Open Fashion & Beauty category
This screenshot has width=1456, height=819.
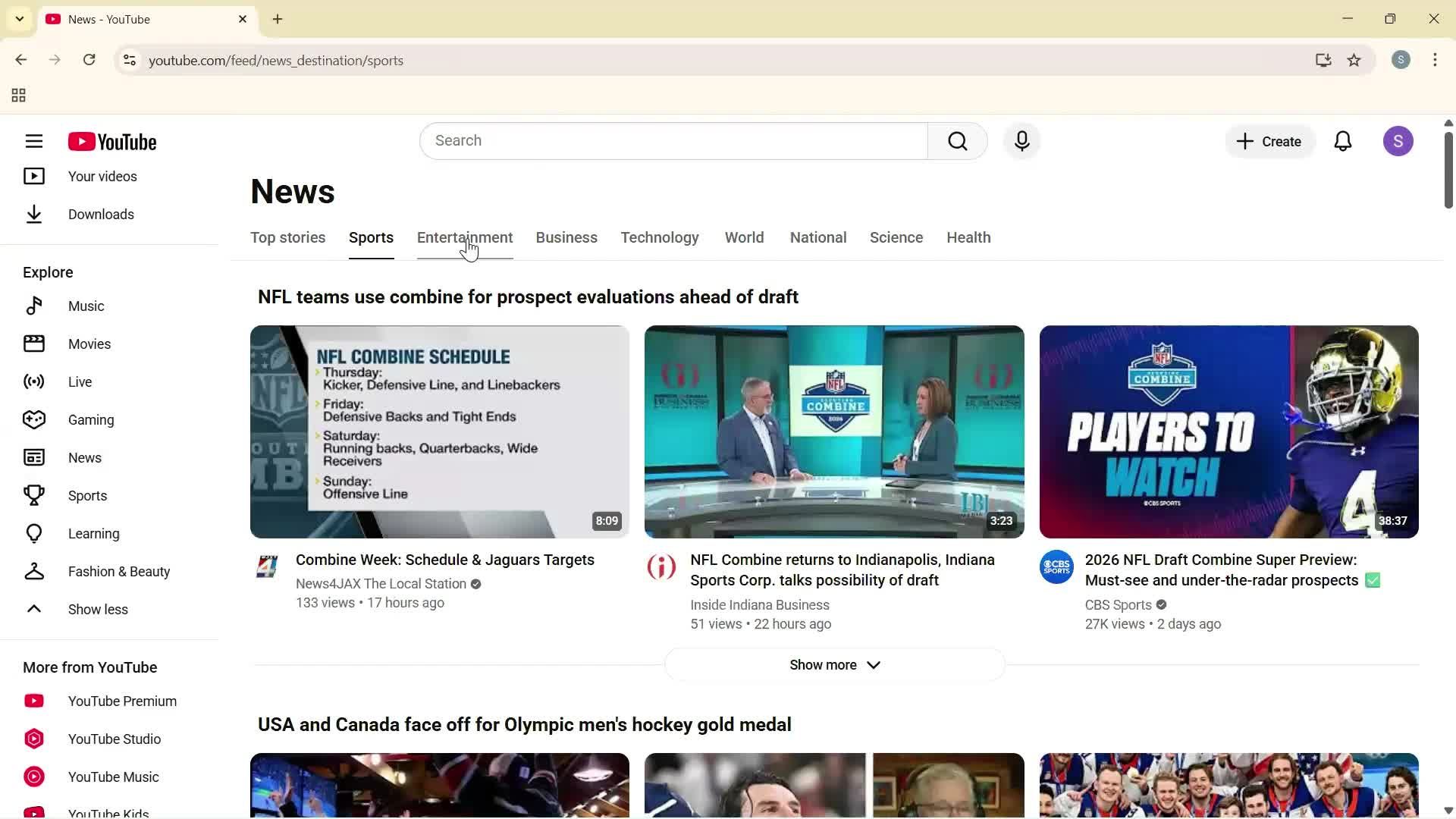(x=118, y=571)
